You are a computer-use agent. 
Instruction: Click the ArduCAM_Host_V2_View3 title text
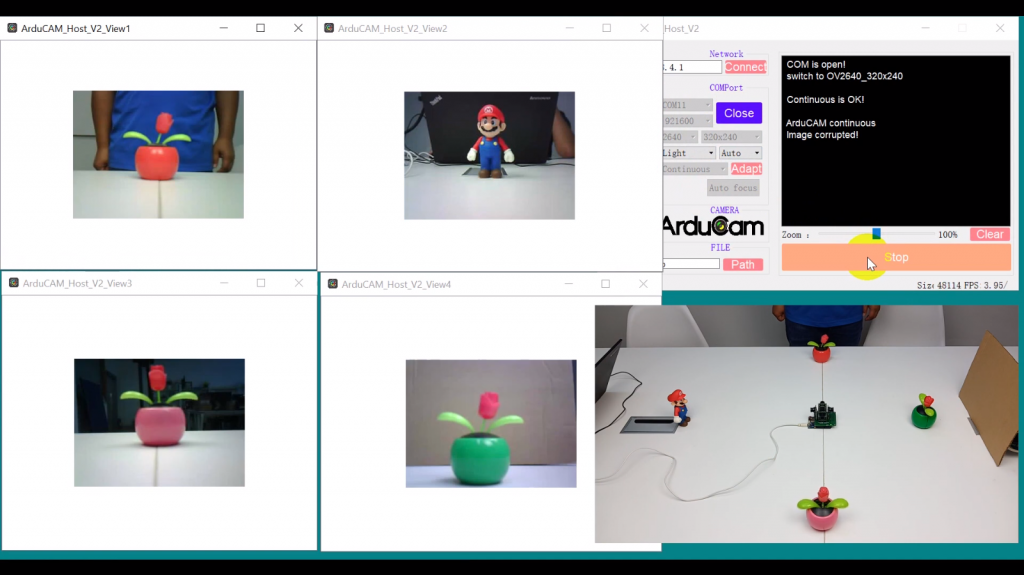click(77, 283)
